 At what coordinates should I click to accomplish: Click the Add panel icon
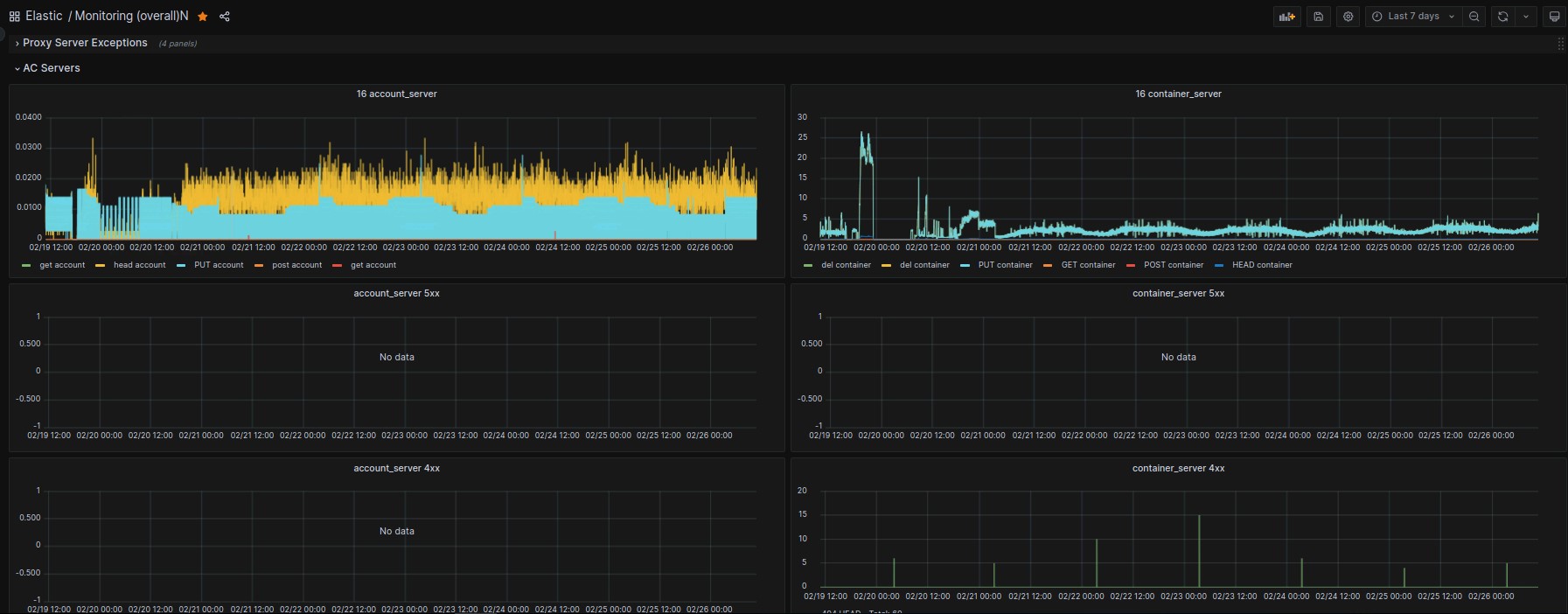pos(1286,17)
